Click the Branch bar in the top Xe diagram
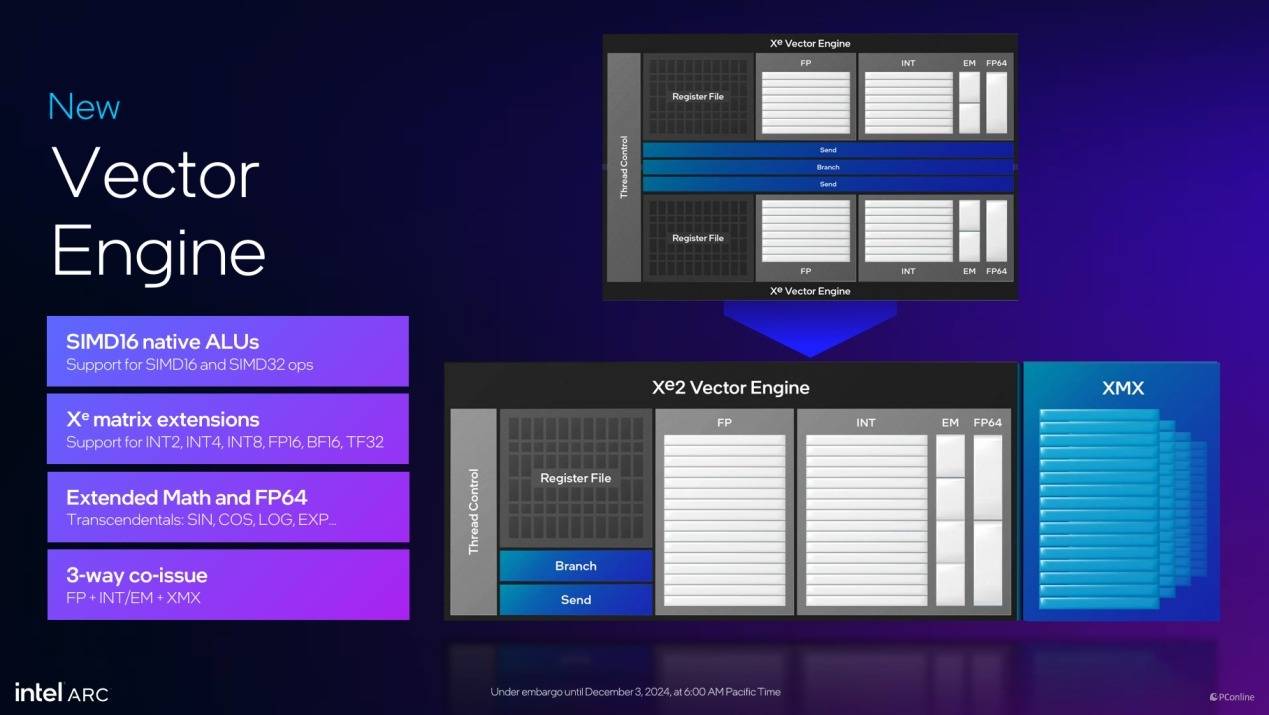The image size is (1269, 715). [x=828, y=167]
